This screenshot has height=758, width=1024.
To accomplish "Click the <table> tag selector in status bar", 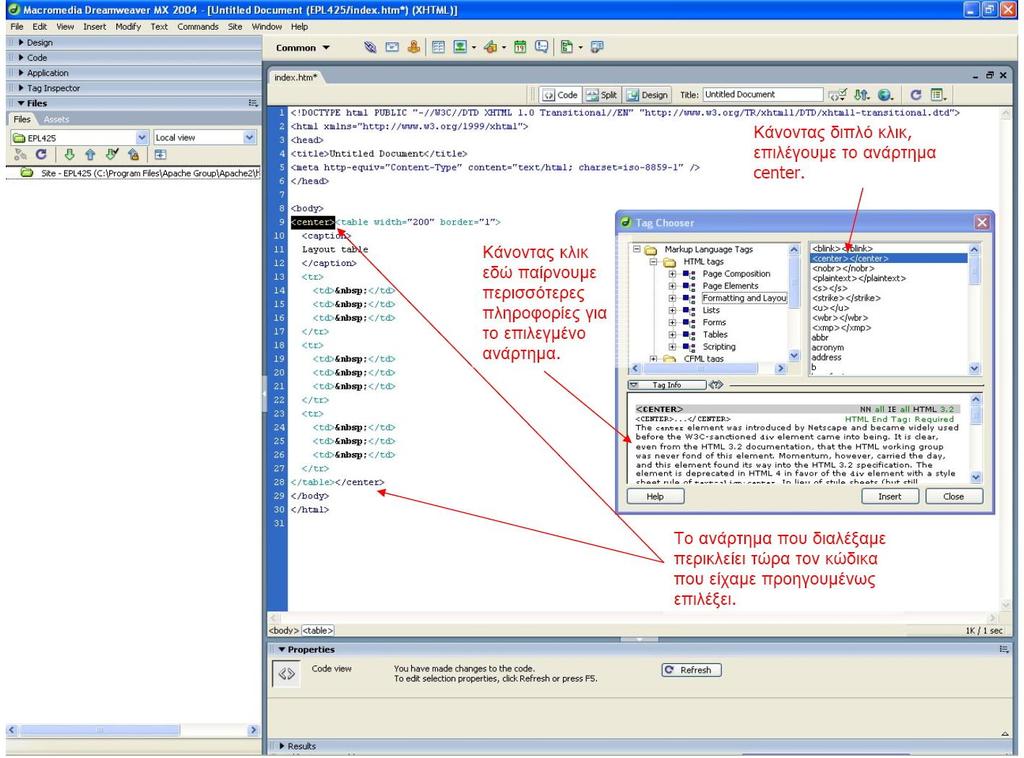I will coord(318,631).
